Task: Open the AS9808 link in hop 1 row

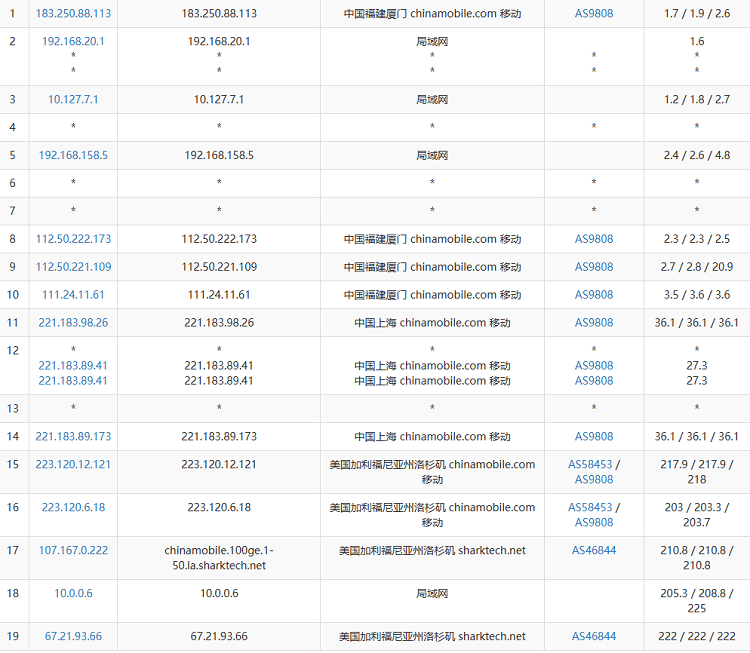Action: 594,14
